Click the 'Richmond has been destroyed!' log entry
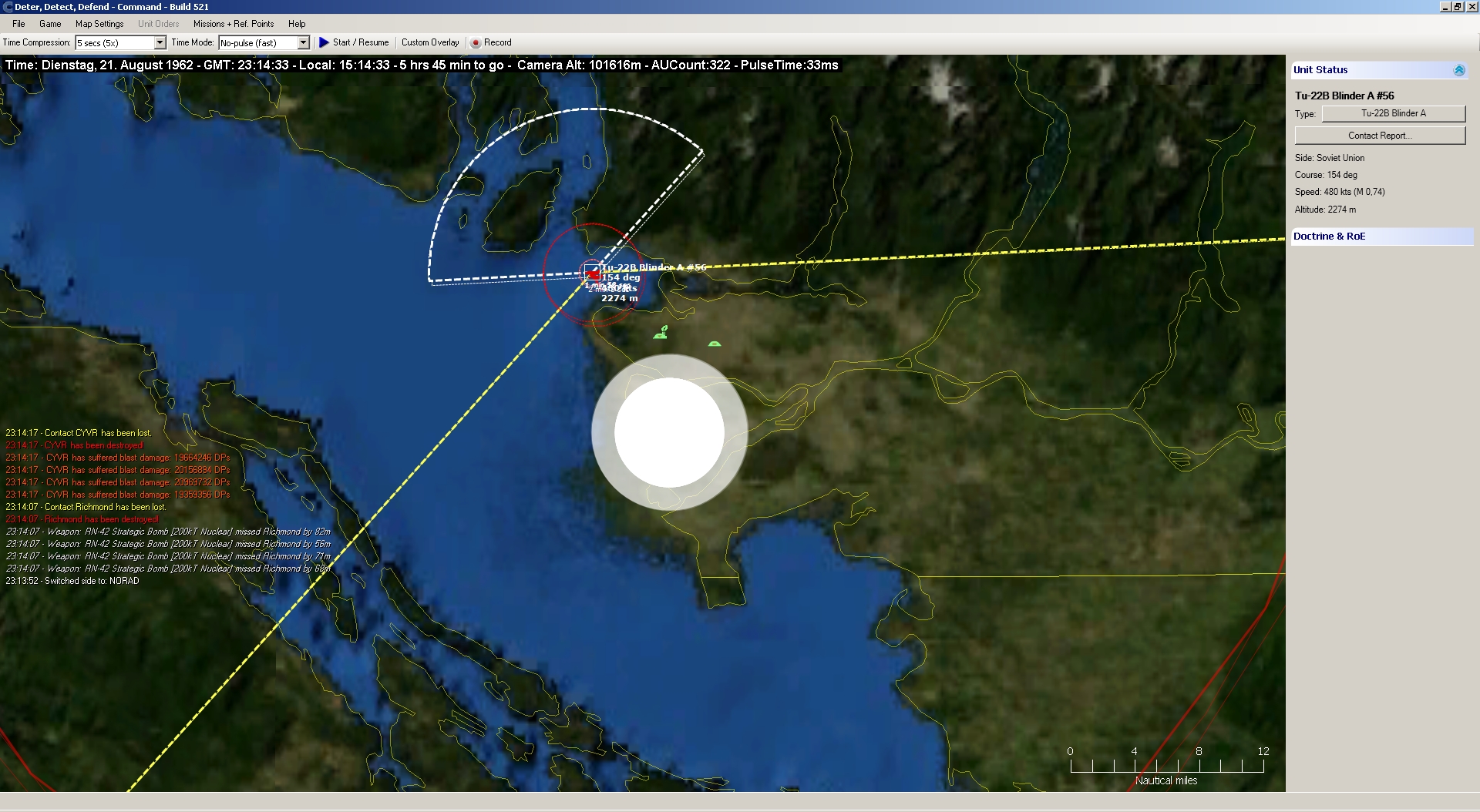1480x812 pixels. [82, 519]
